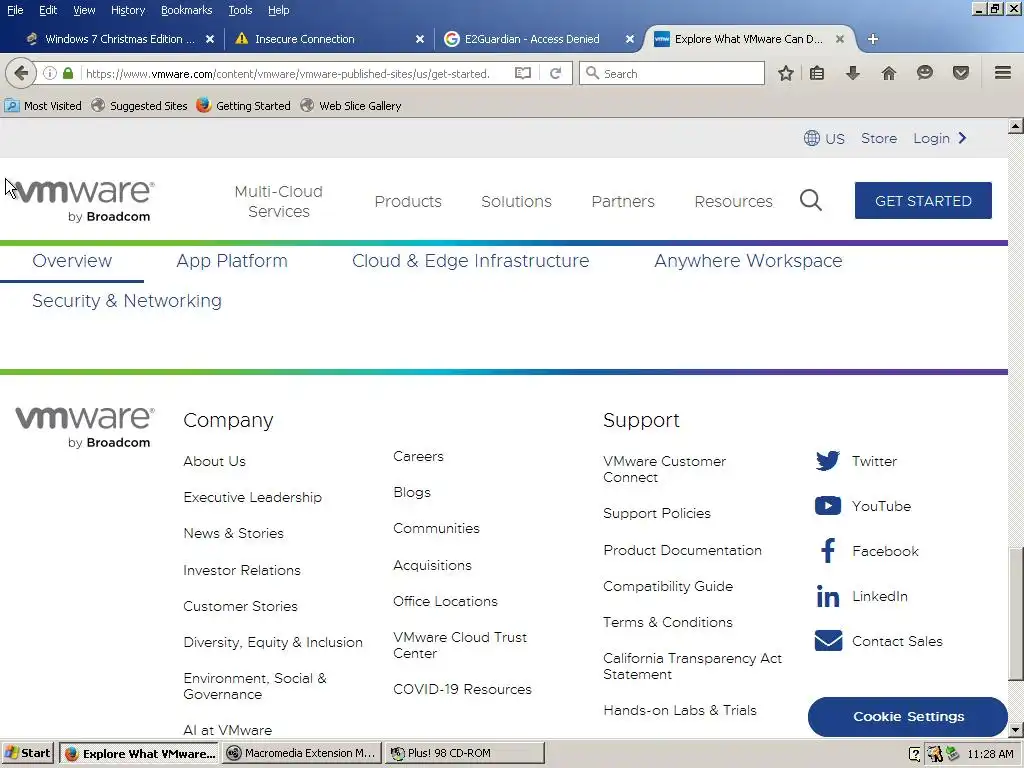Open the Careers link
Viewport: 1024px width, 768px height.
coord(418,456)
